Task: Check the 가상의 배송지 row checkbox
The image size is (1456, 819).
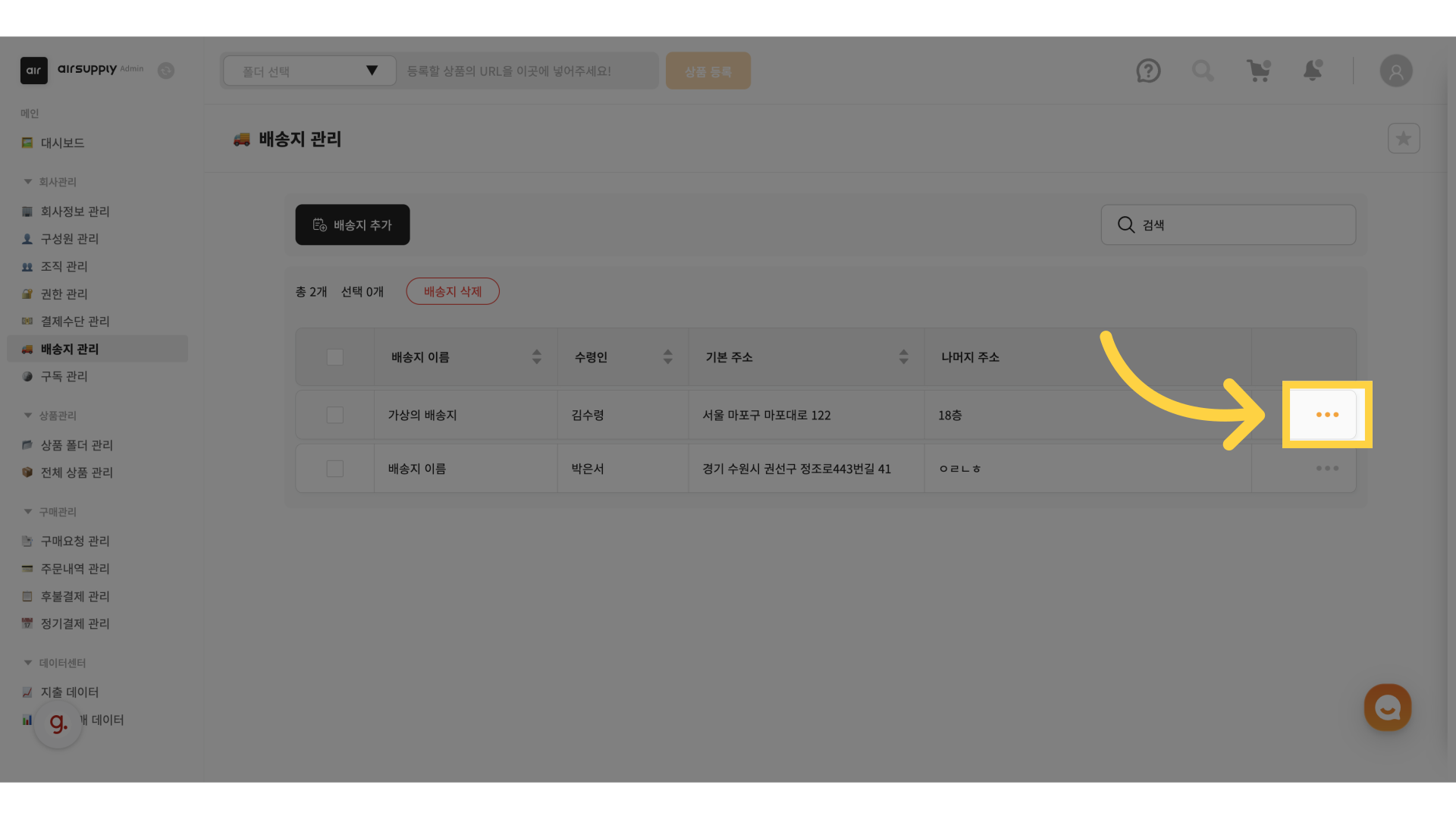Action: coord(334,415)
